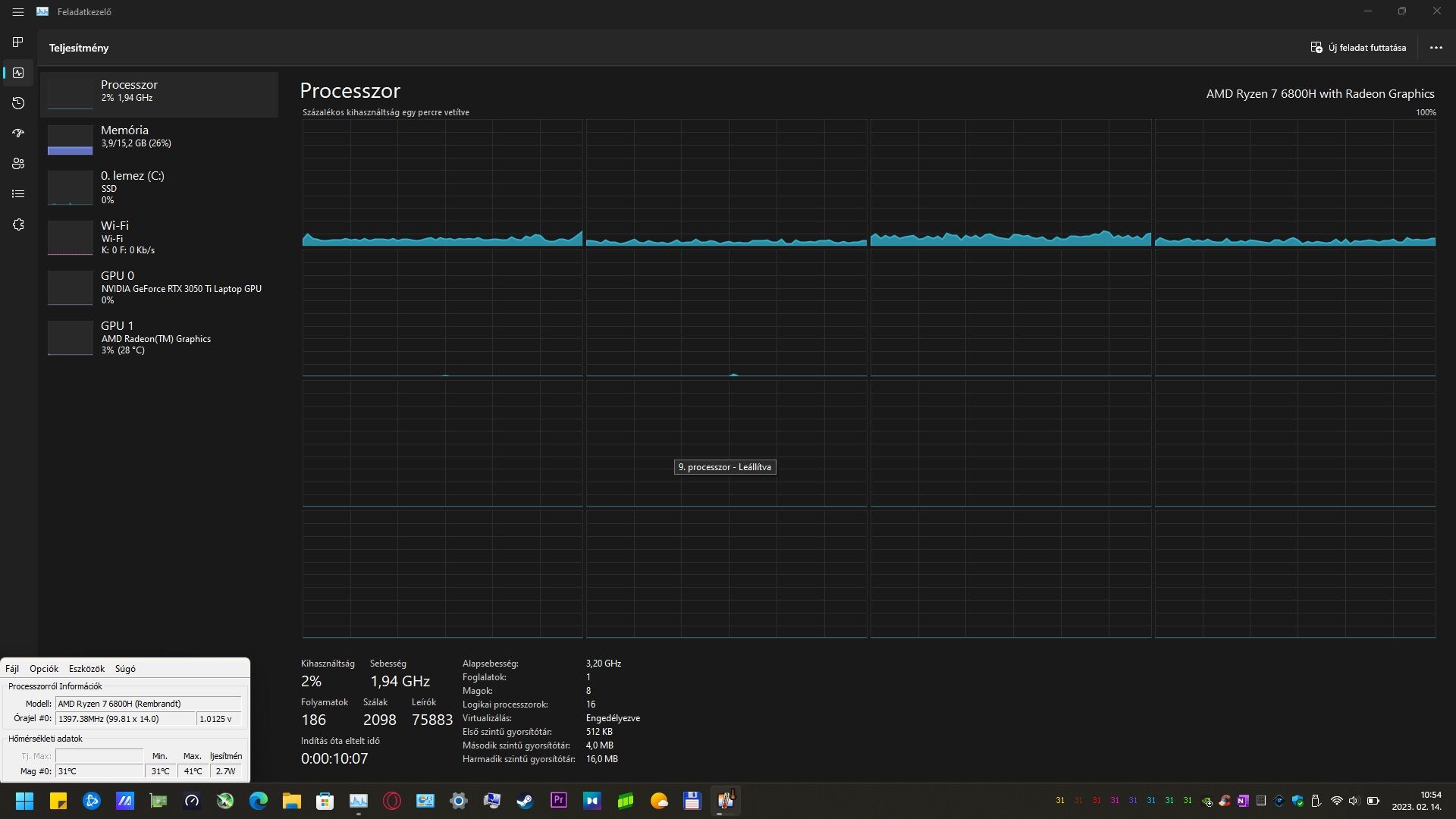The height and width of the screenshot is (819, 1456).
Task: Select the Wi-Fi performance entry
Action: tap(159, 237)
